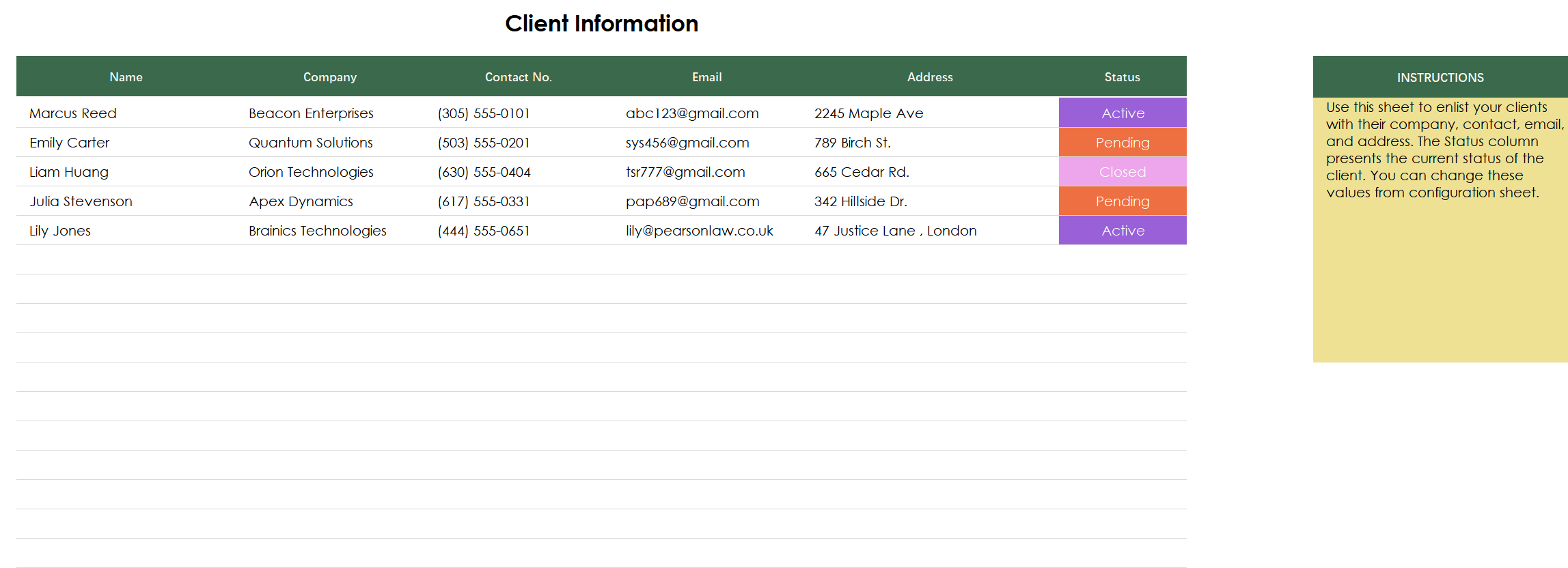Click email abc123@gmail.com
The image size is (1568, 568).
coord(692,113)
